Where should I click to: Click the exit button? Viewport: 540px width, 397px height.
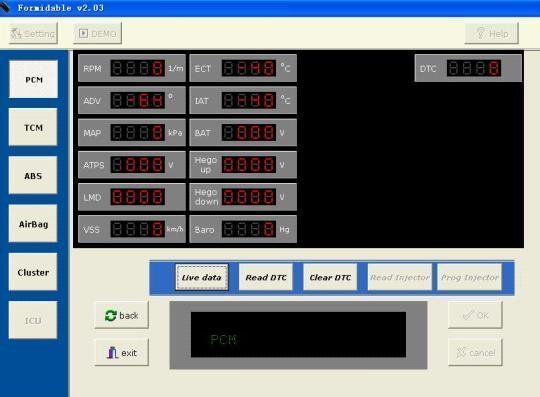click(x=122, y=352)
